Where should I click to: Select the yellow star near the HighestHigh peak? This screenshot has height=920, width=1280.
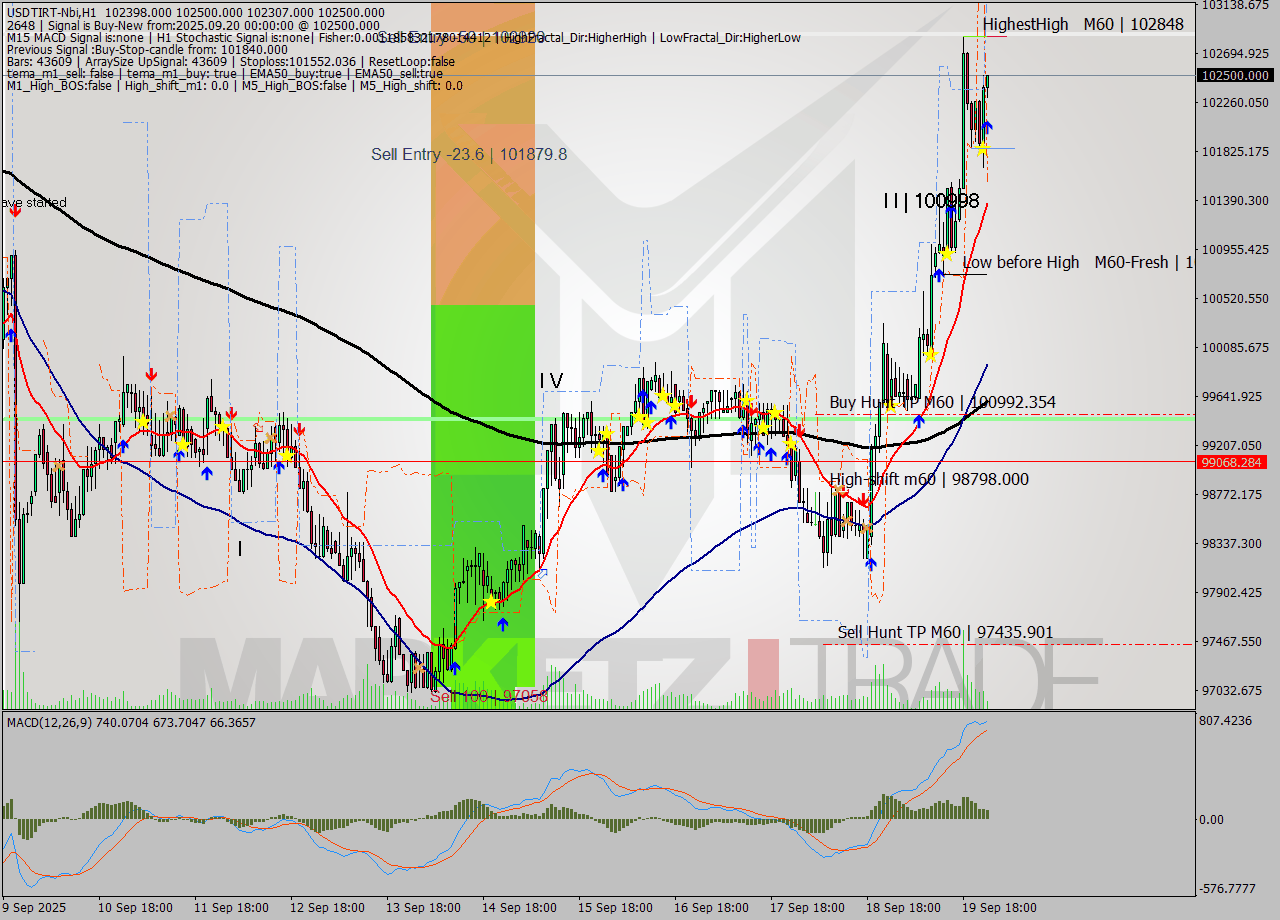983,149
